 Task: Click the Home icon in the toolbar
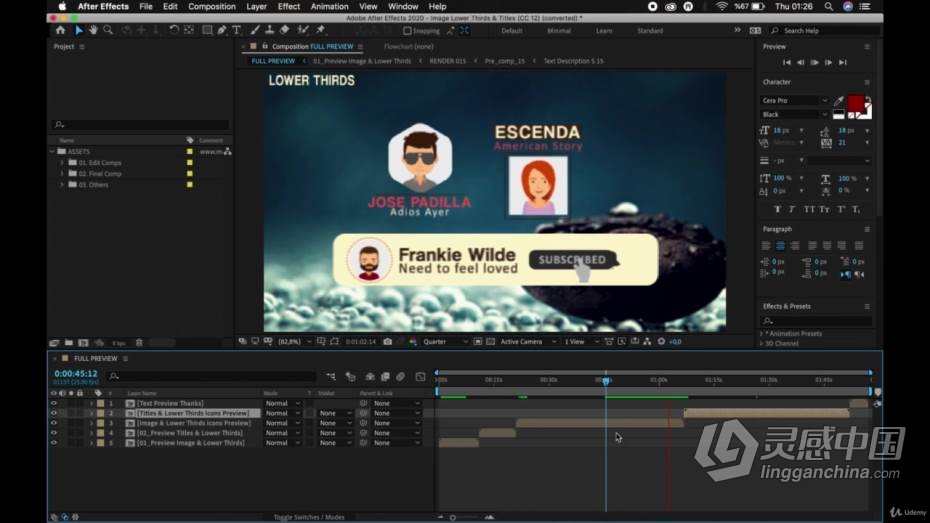pos(60,30)
